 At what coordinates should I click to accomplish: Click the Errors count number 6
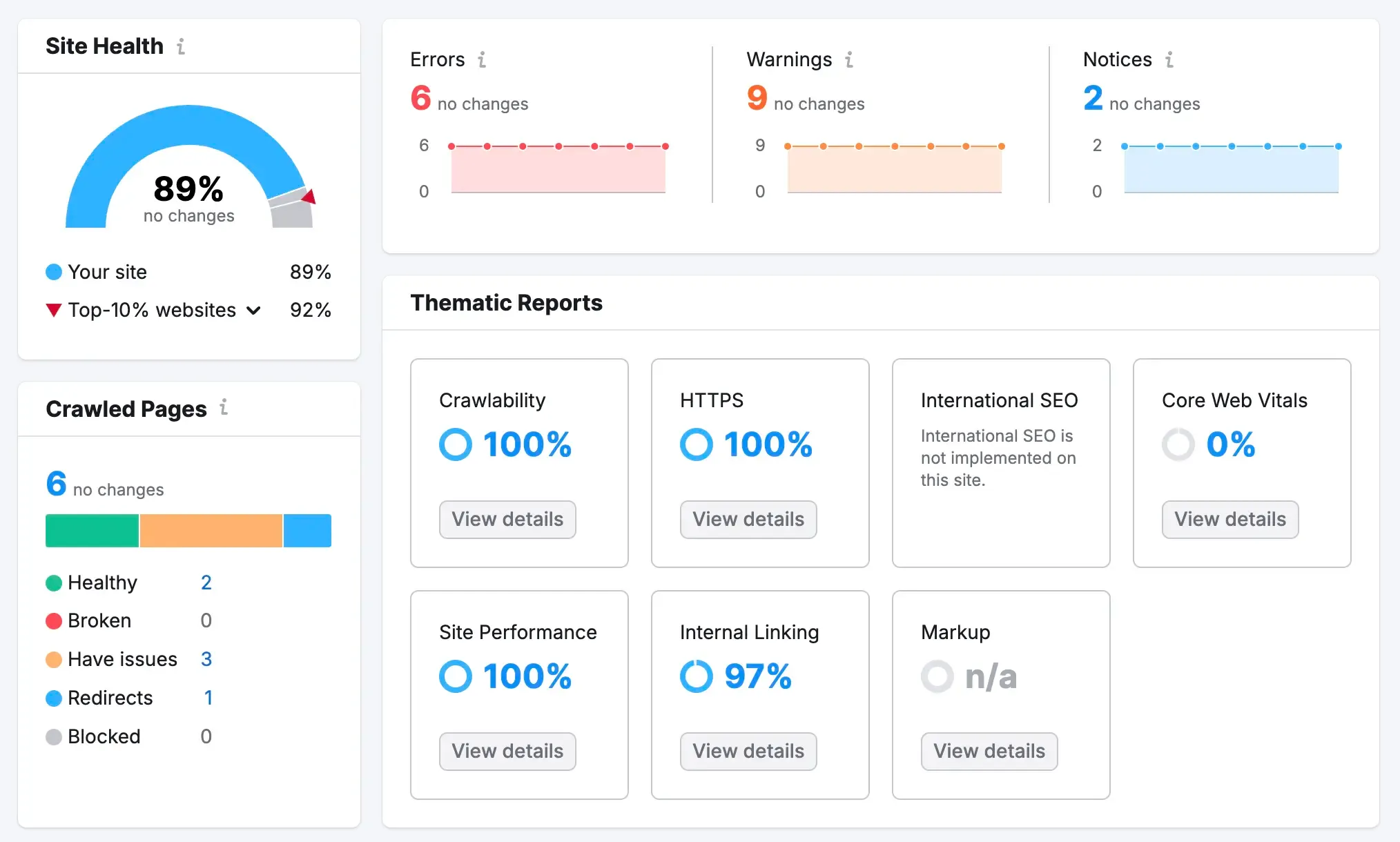coord(420,98)
